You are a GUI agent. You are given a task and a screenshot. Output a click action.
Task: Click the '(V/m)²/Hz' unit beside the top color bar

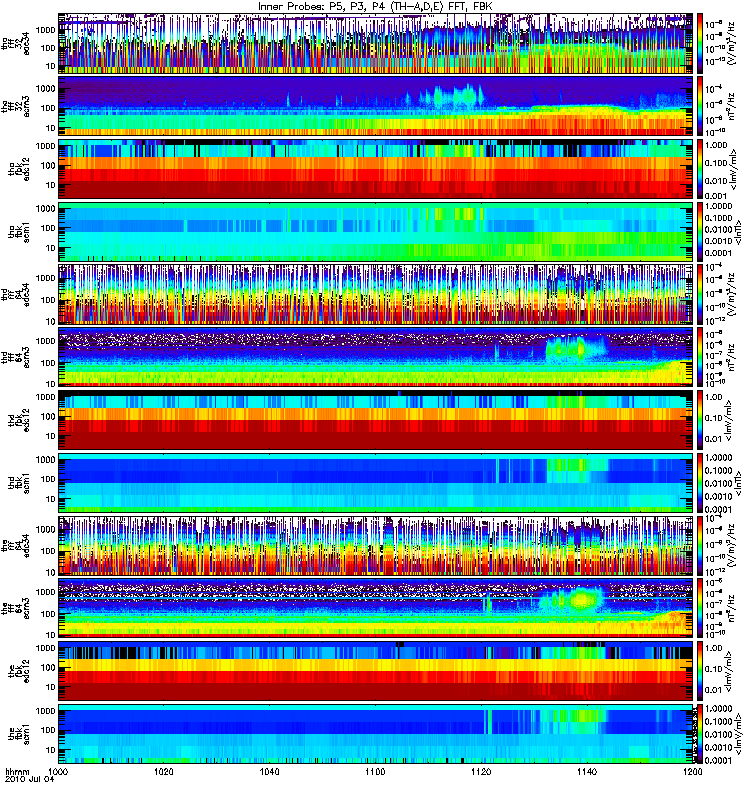[731, 43]
